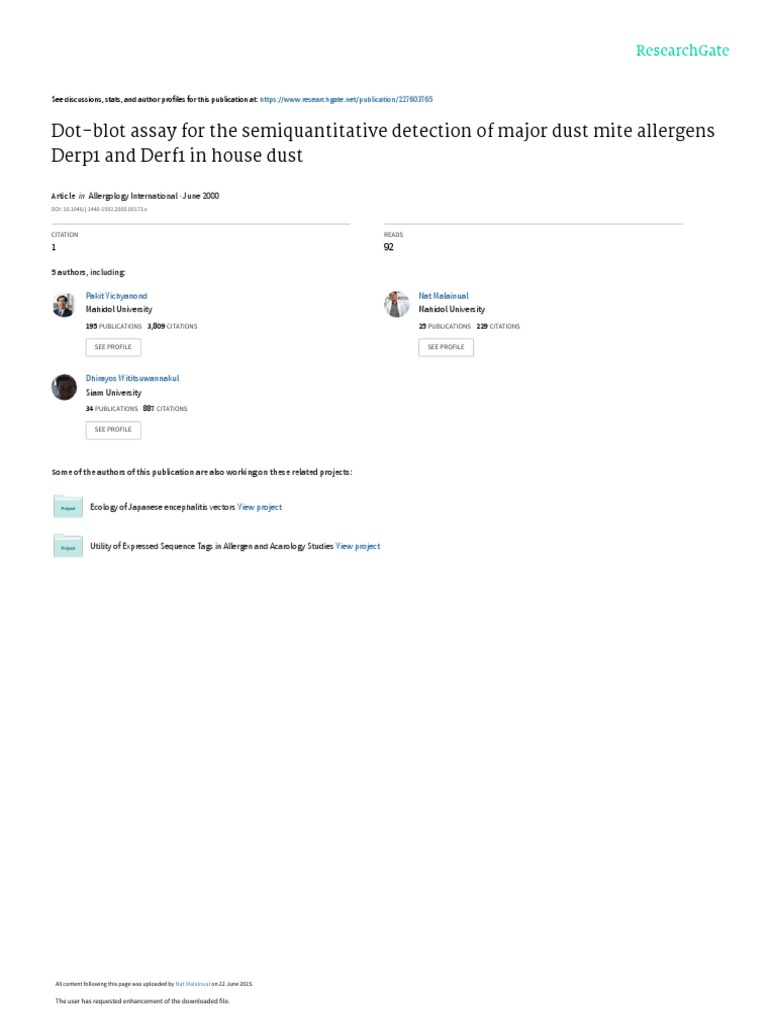Viewport: 768px width, 1024px height.
Task: Click Pakit Vichyanond's profile photo
Action: pos(63,304)
